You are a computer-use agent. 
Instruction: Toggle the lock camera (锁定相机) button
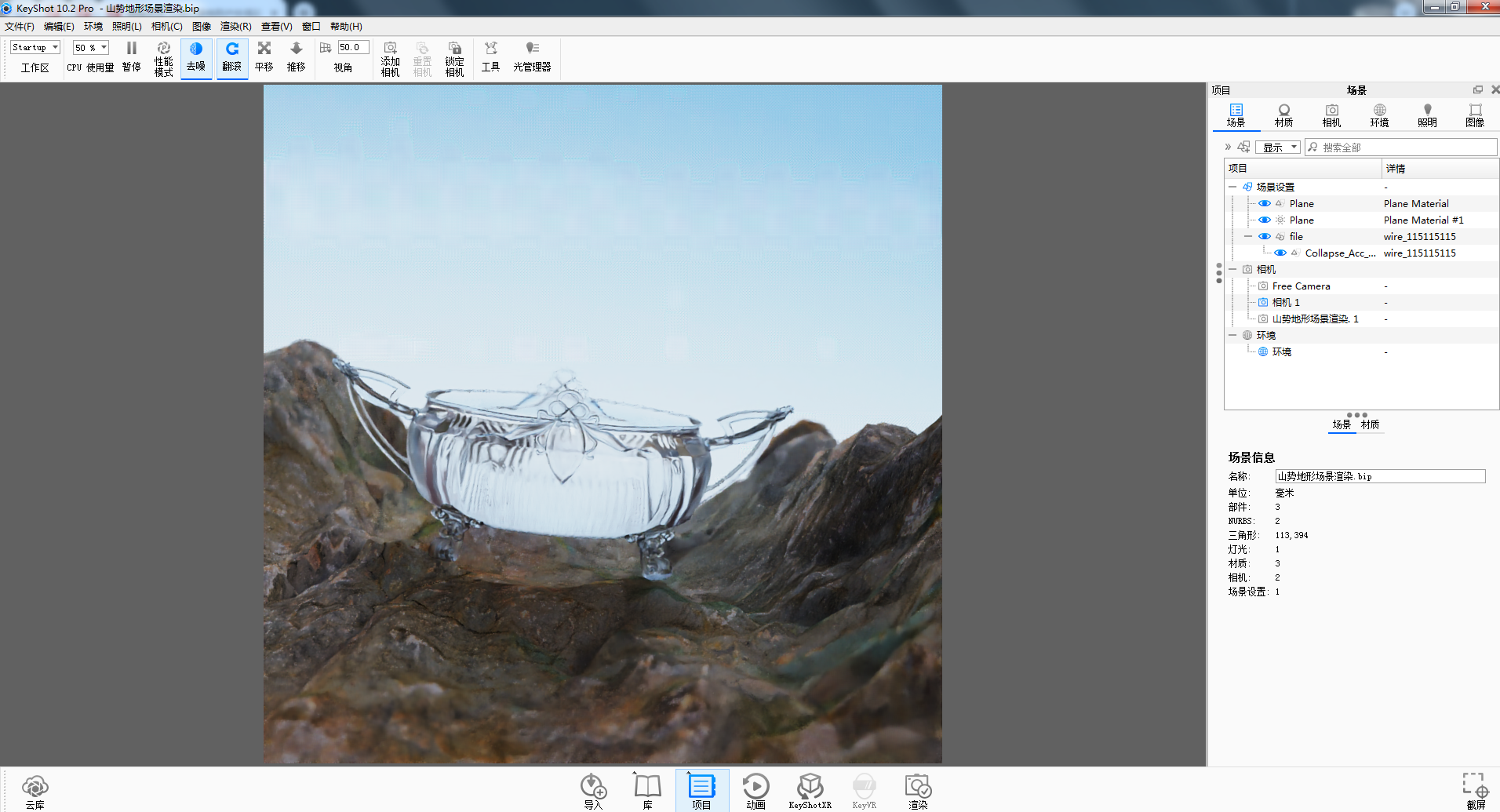(x=454, y=59)
